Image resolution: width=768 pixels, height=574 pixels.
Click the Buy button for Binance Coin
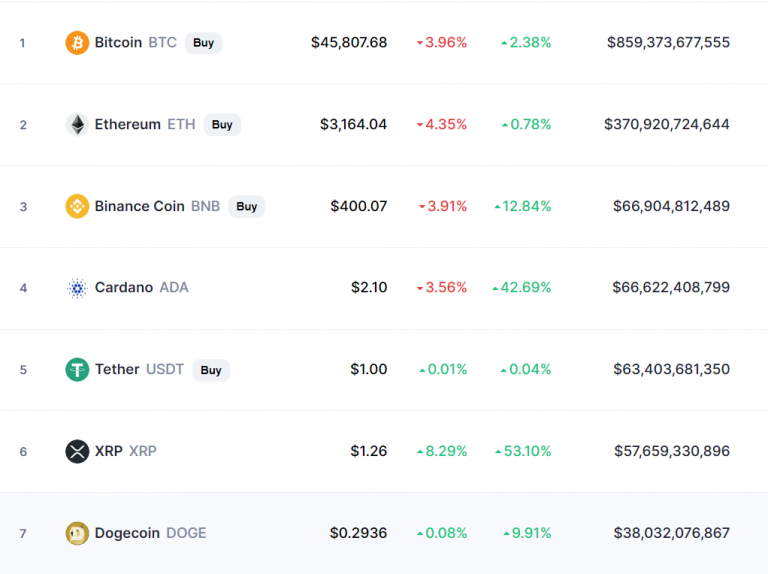246,206
